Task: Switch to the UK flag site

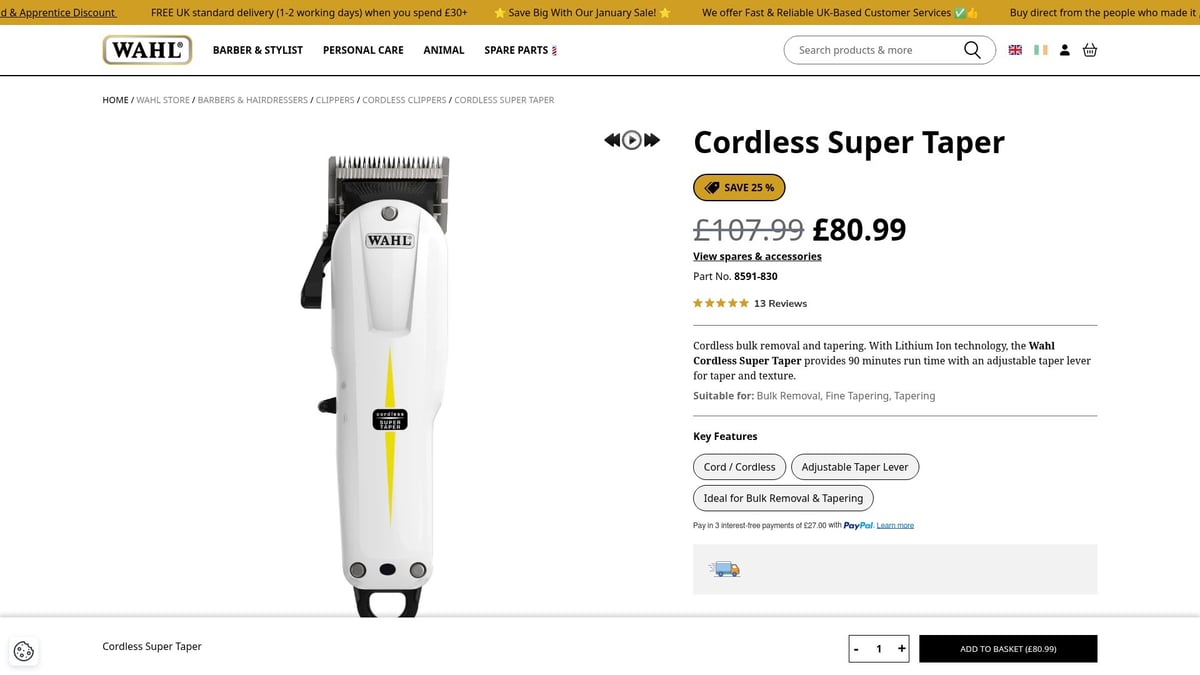Action: pyautogui.click(x=1015, y=49)
